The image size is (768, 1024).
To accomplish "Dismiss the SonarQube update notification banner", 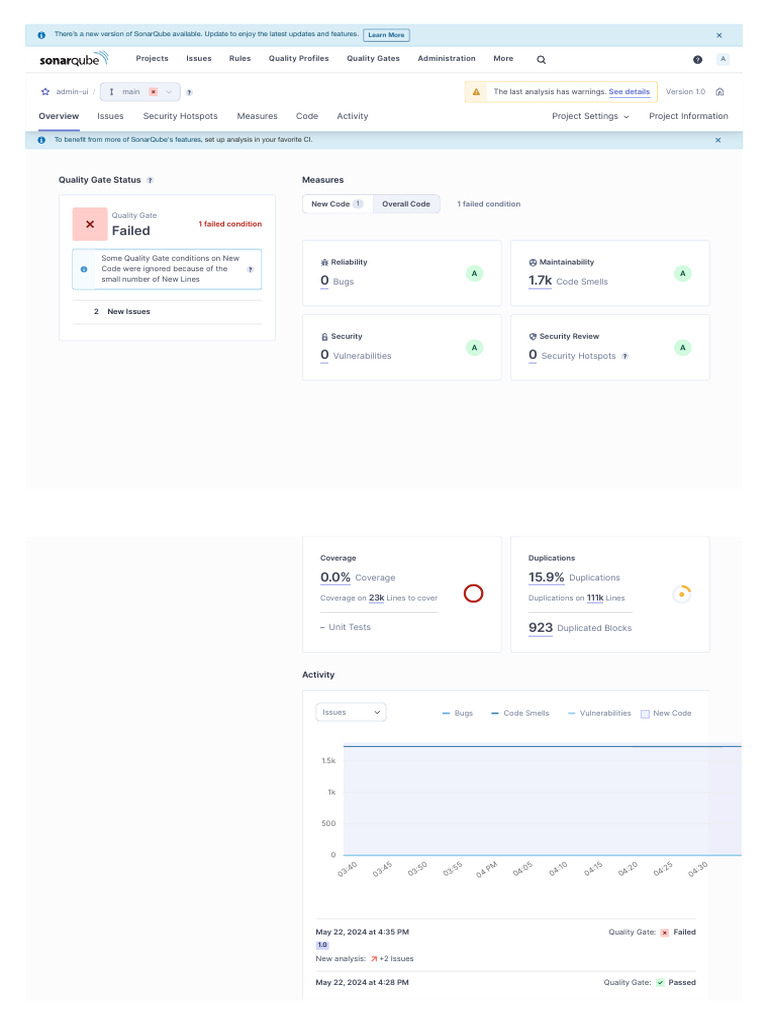I will 719,35.
